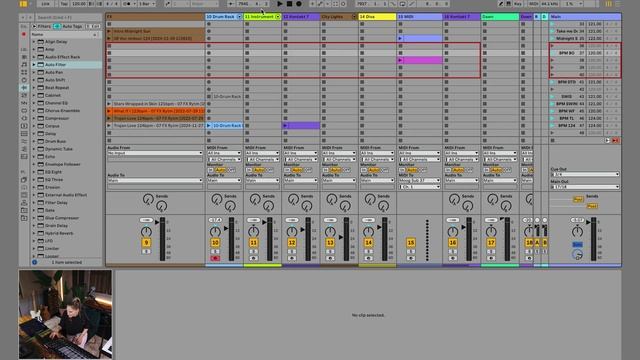Enable Draw Mode pencil icon
This screenshot has height=360, width=640.
[x=501, y=4]
